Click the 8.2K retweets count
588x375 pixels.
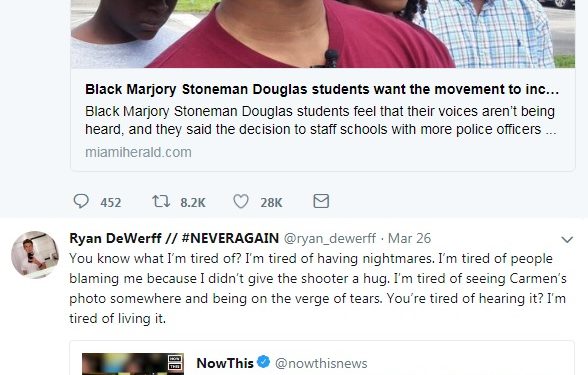point(193,203)
